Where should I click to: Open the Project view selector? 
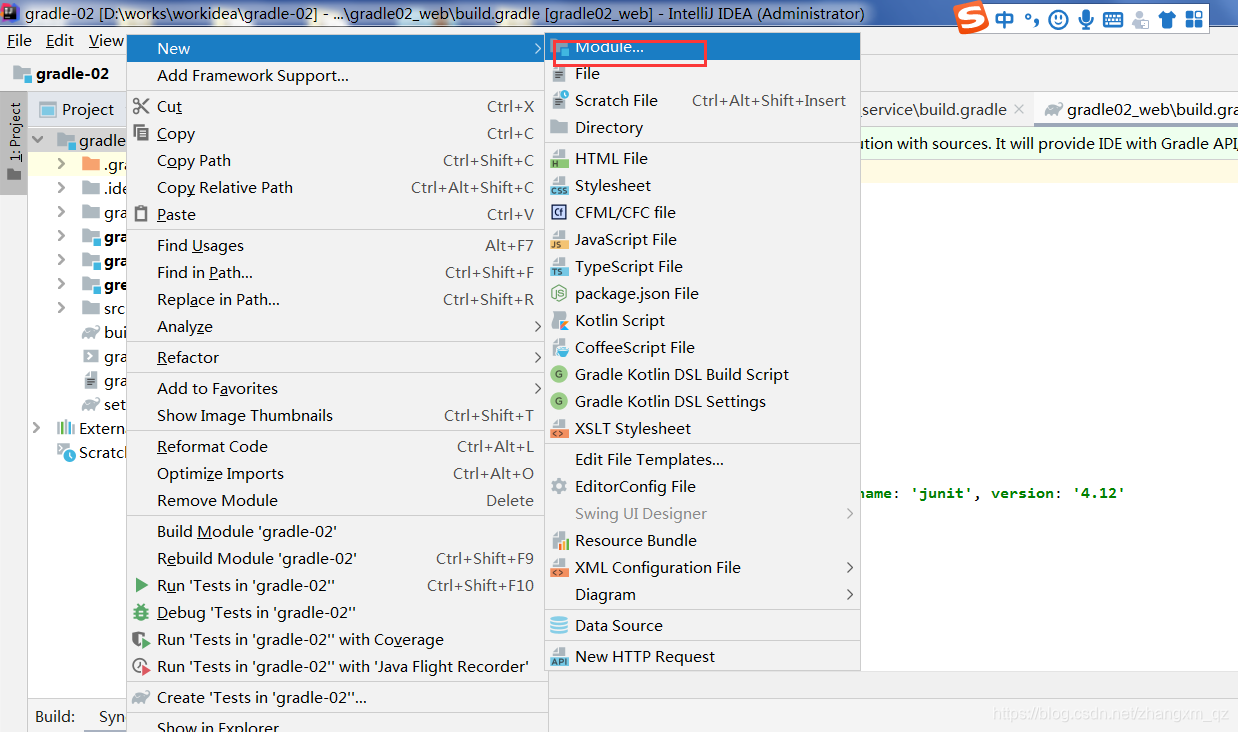click(79, 110)
